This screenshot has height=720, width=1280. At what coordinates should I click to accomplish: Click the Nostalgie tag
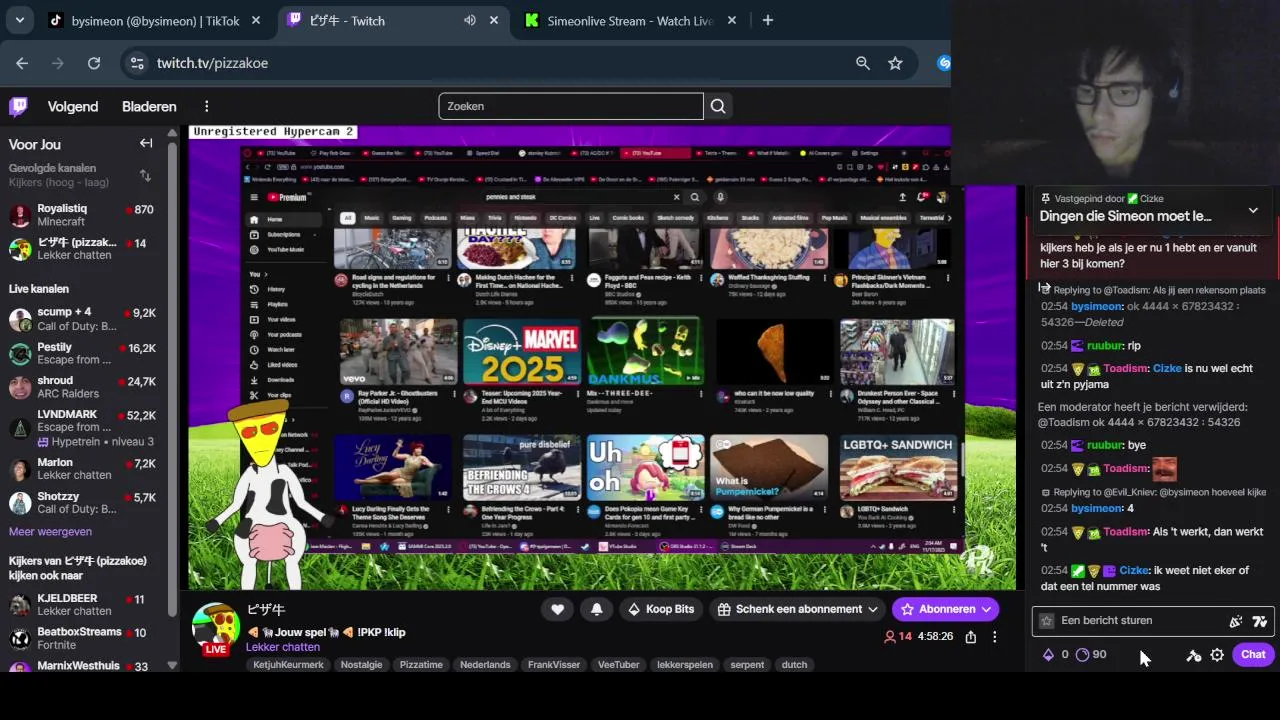tap(361, 664)
